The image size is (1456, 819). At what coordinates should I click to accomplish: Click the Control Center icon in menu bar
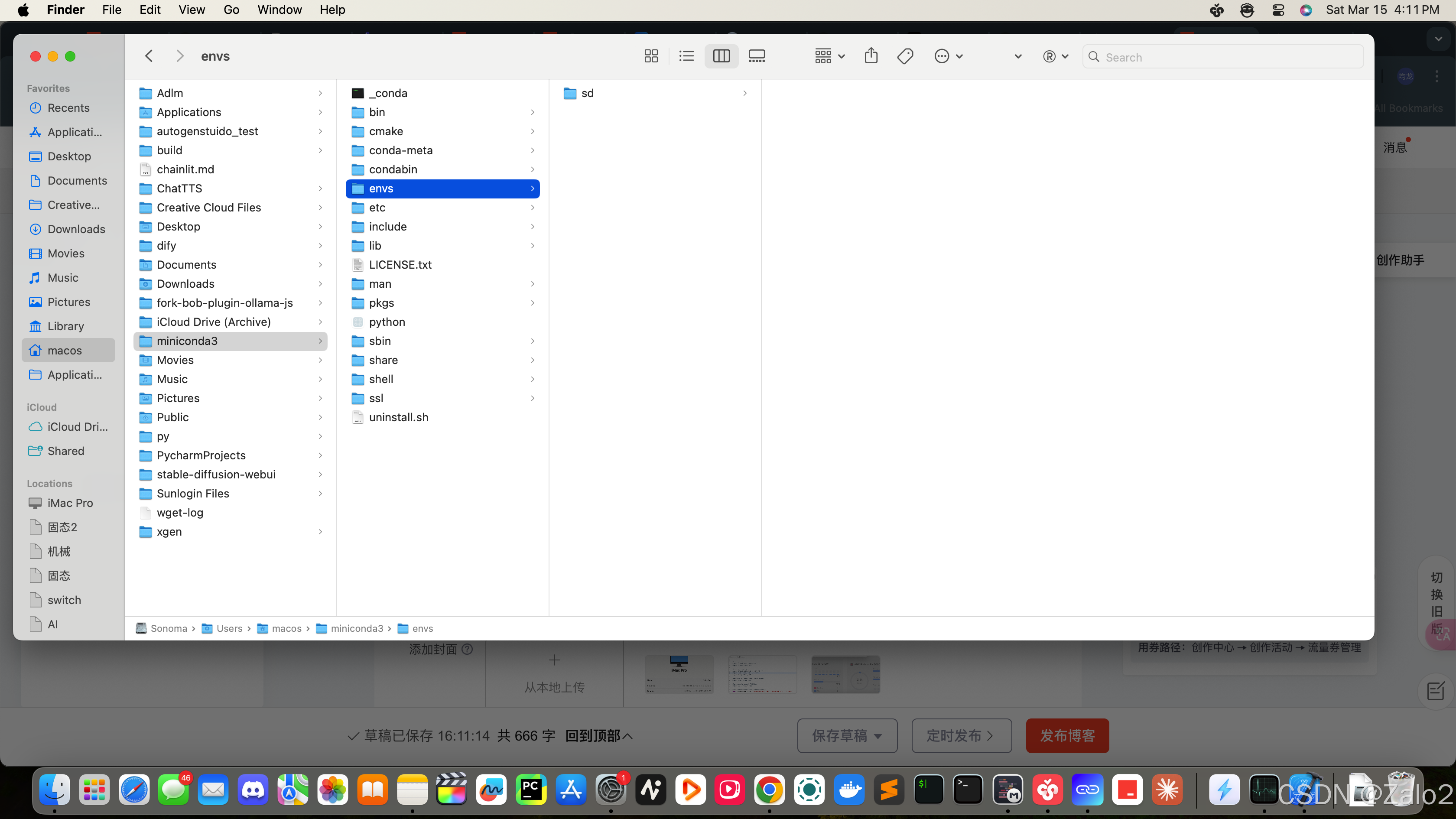(x=1277, y=10)
